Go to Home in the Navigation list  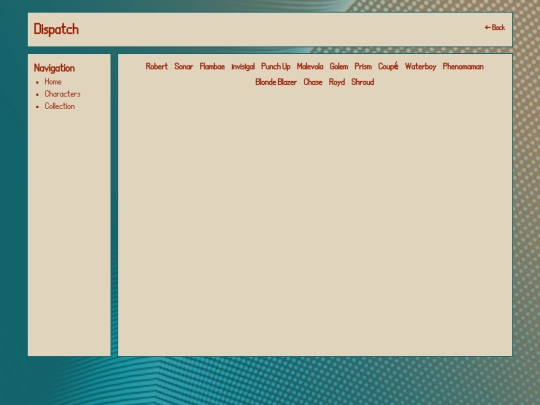tap(53, 82)
